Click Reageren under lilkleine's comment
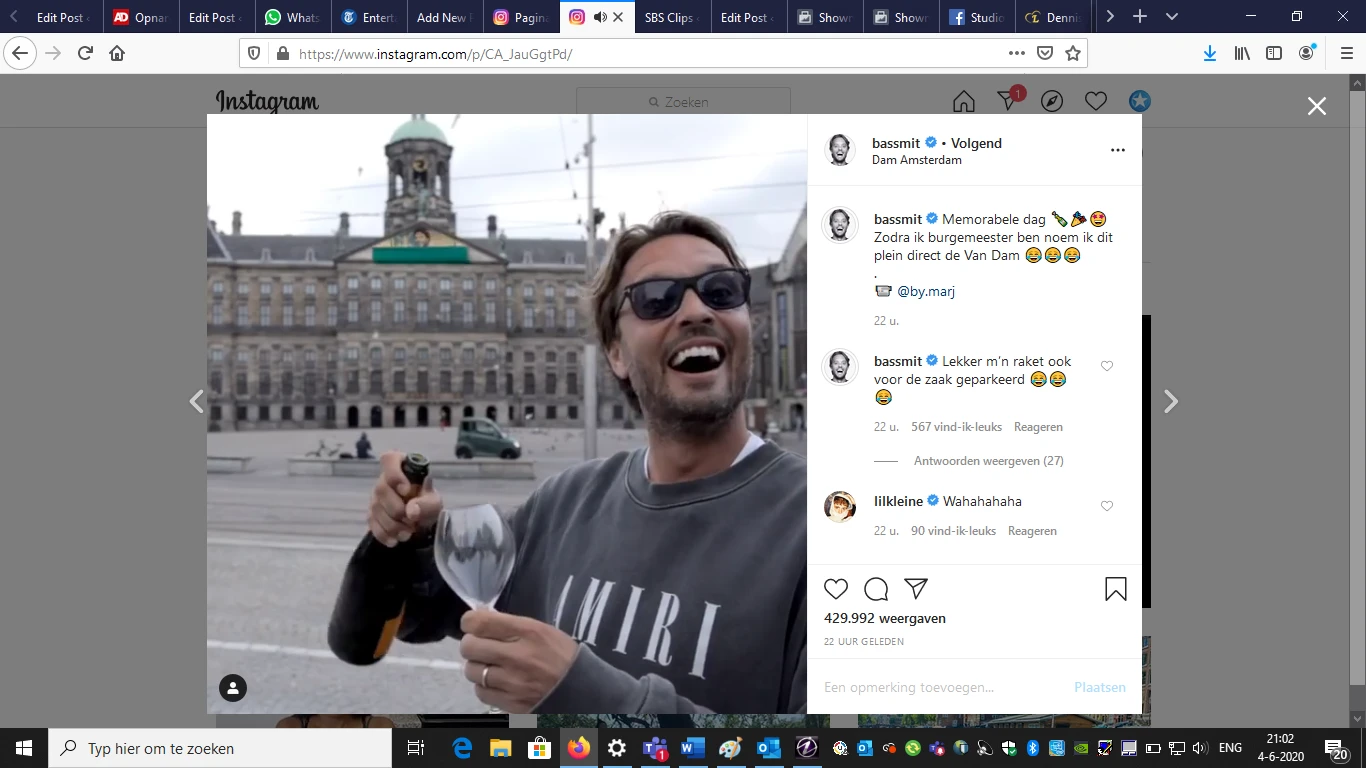Viewport: 1366px width, 768px height. coord(1032,531)
